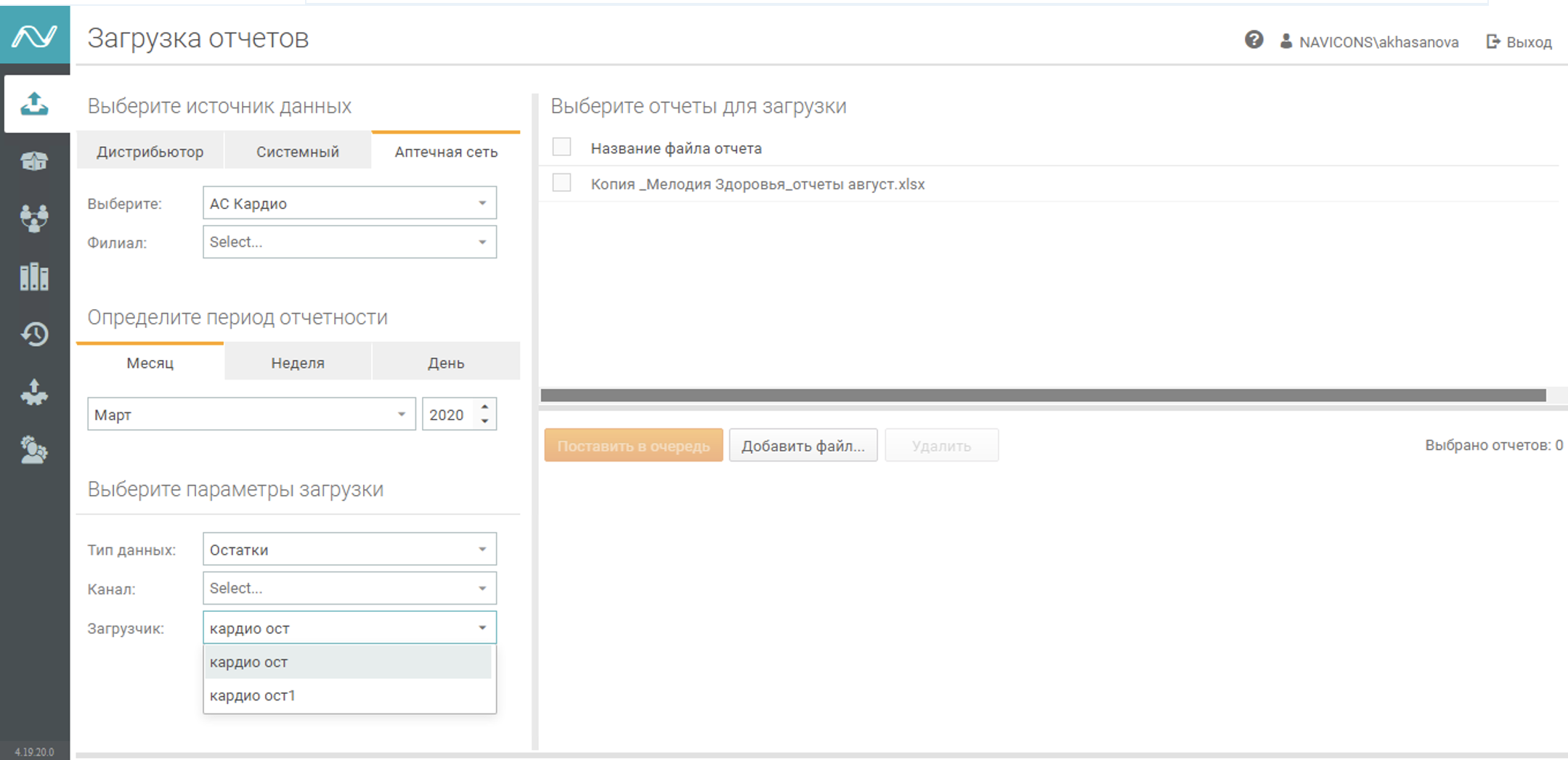
Task: Open the user settings gear sidebar icon
Action: coord(34,450)
